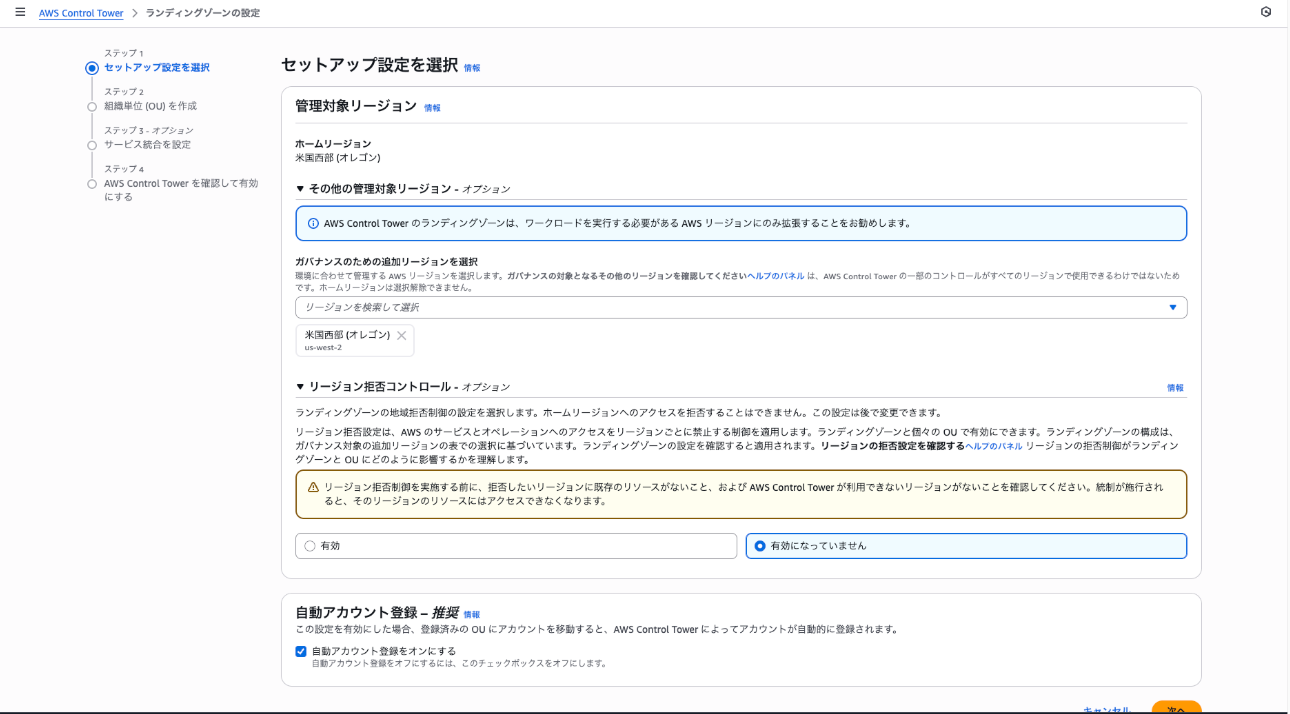The width and height of the screenshot is (1290, 714).
Task: Uncheck 自動アカウント登録をオンにする checkbox
Action: 301,651
